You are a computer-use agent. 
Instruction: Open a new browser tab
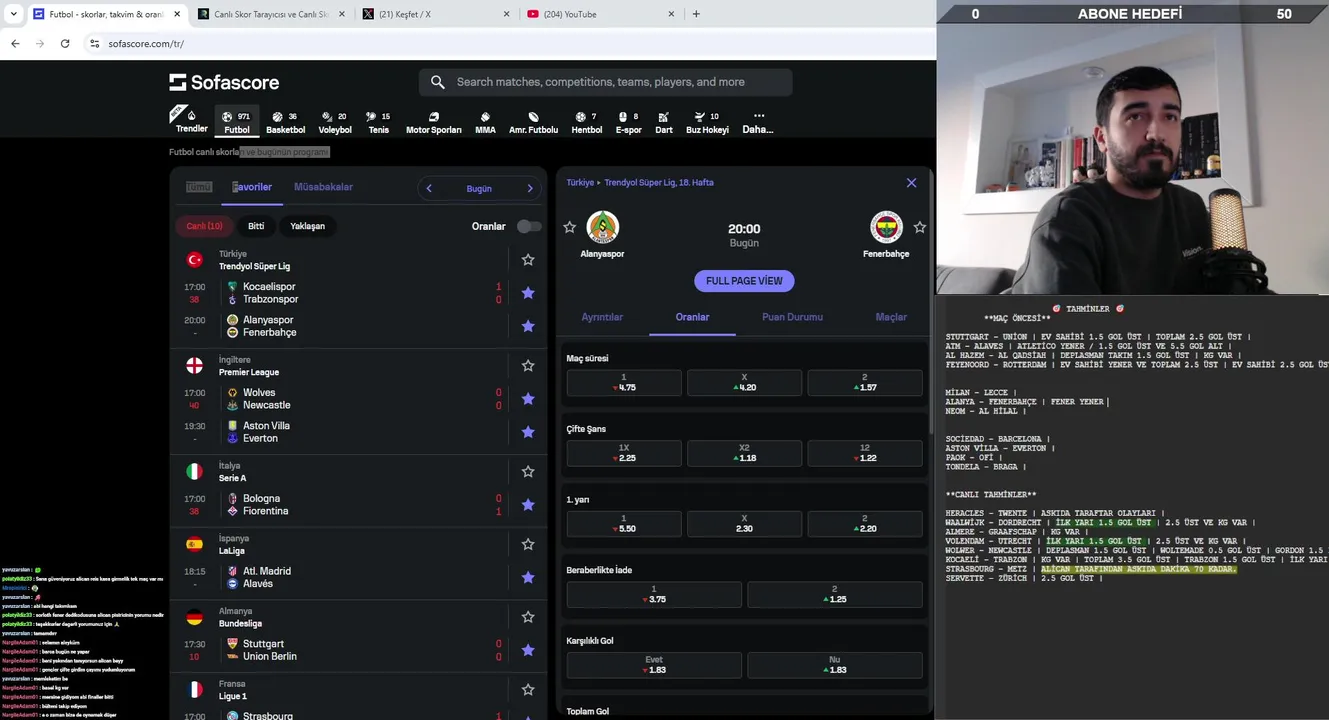click(696, 14)
